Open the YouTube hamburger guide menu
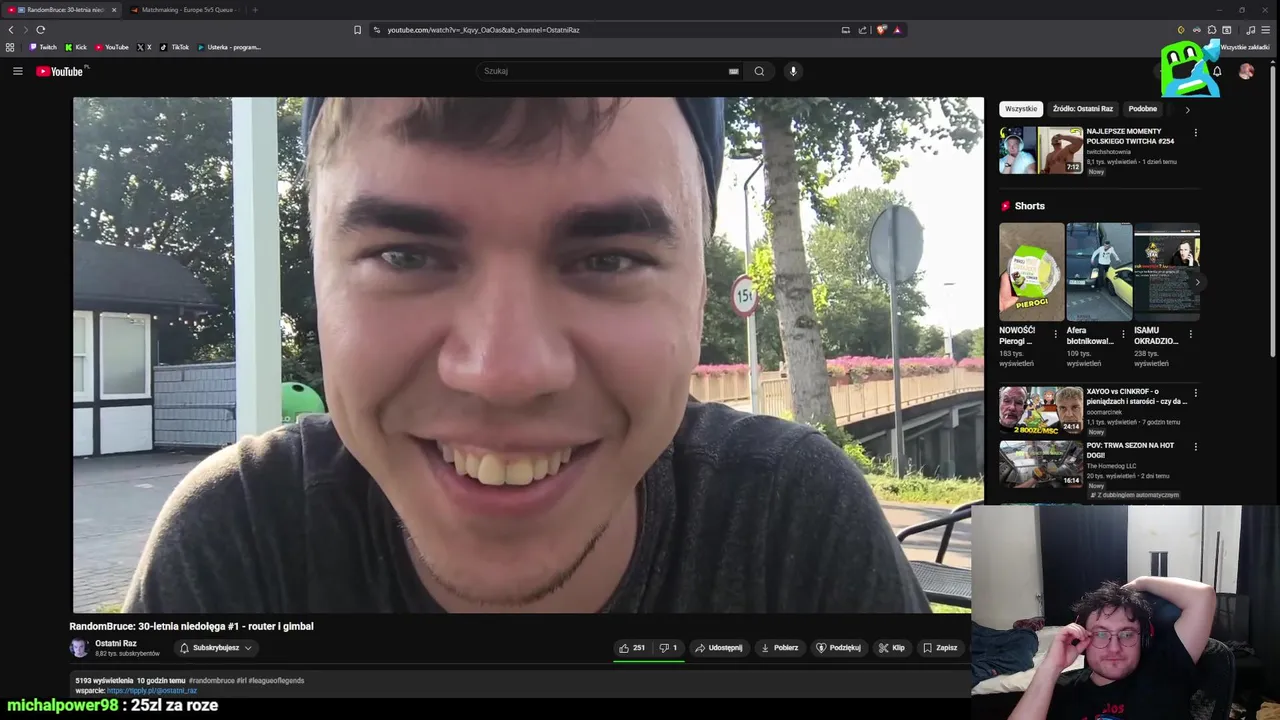The height and width of the screenshot is (720, 1280). (17, 71)
